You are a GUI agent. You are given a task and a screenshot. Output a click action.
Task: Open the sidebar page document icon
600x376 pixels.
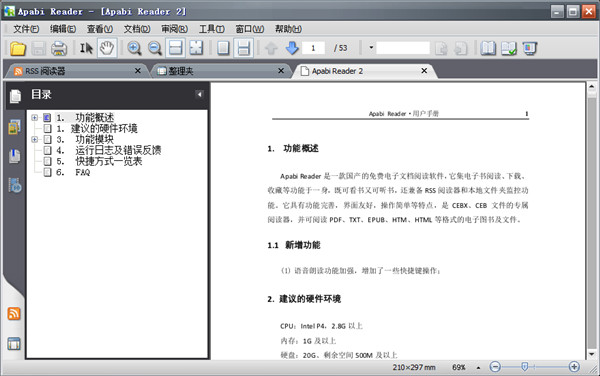pos(15,96)
